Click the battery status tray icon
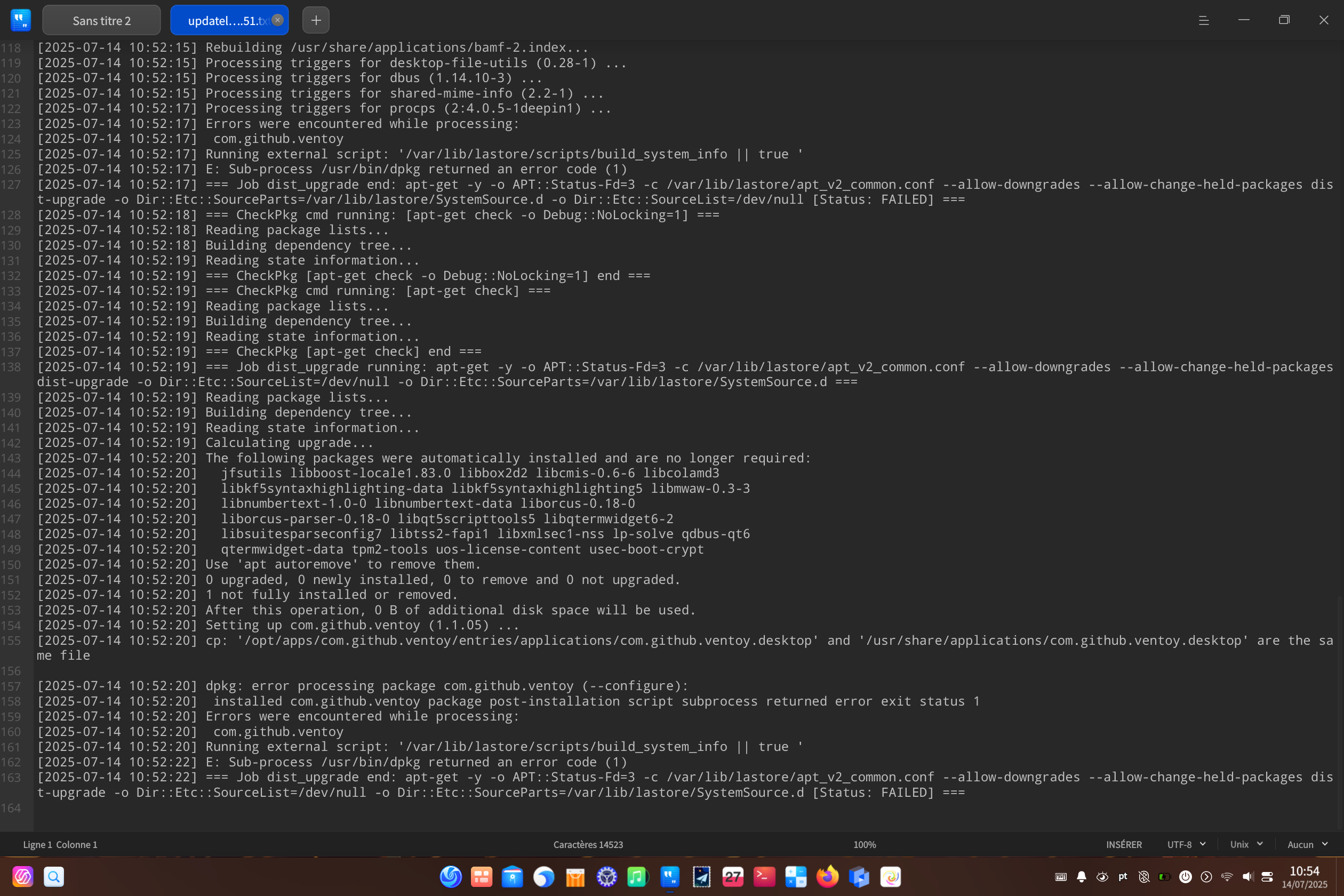Viewport: 1344px width, 896px height. tap(1165, 876)
